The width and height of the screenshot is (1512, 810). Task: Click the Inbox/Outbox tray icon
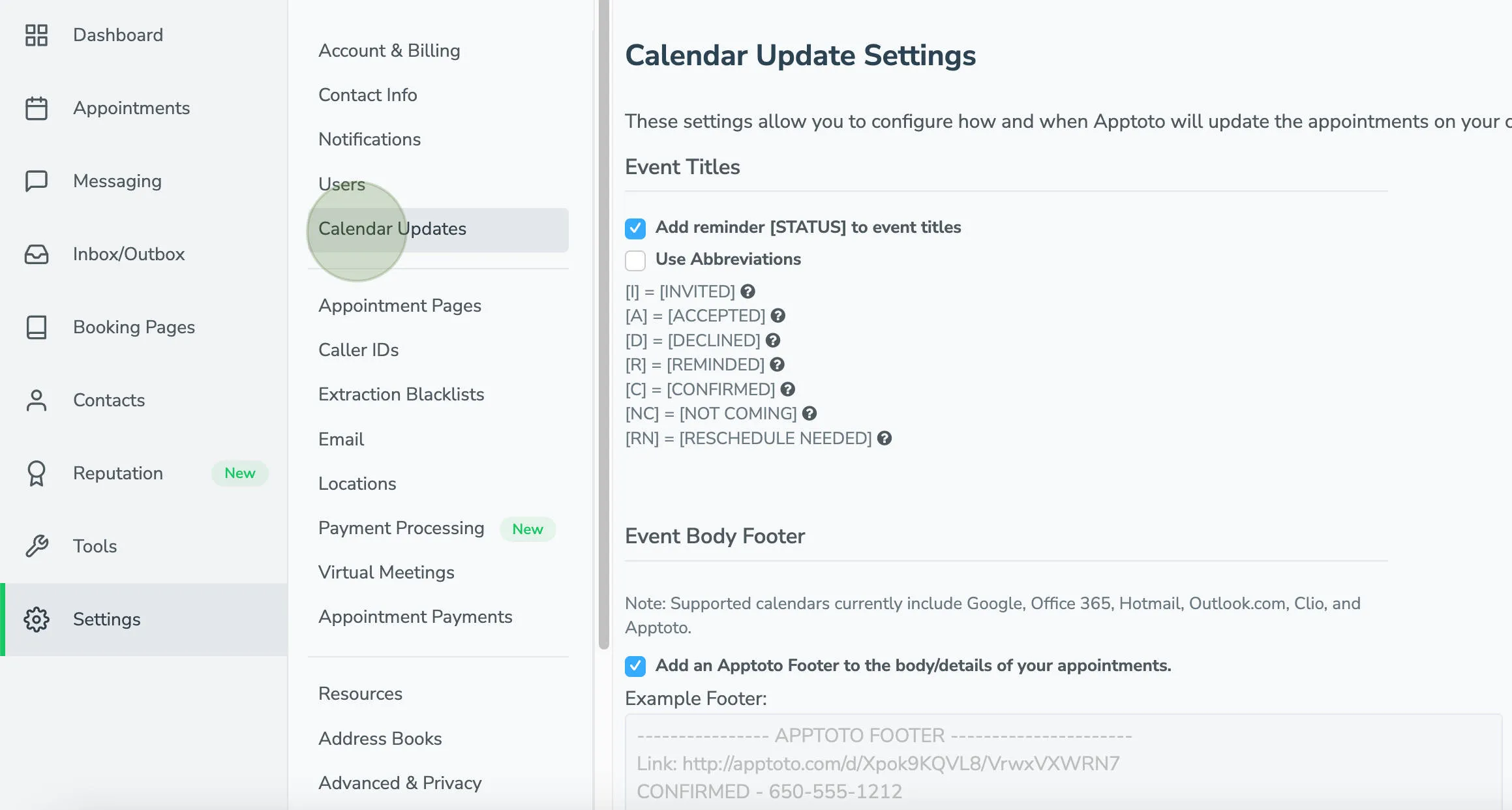(x=36, y=254)
